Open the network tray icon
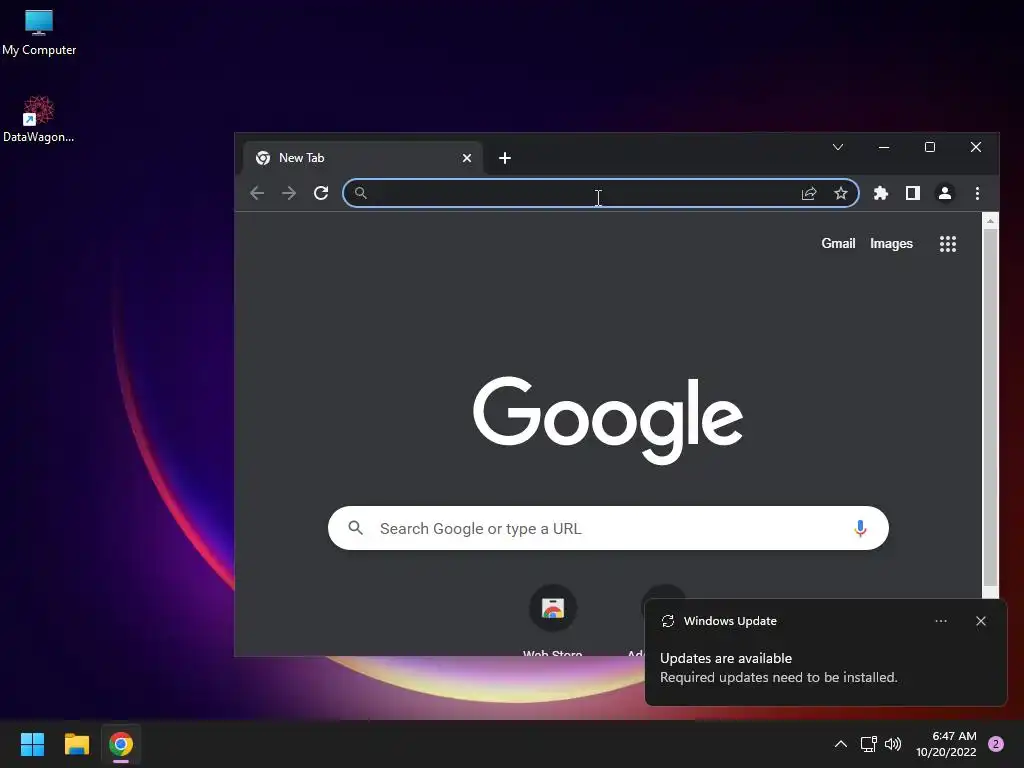 click(869, 744)
